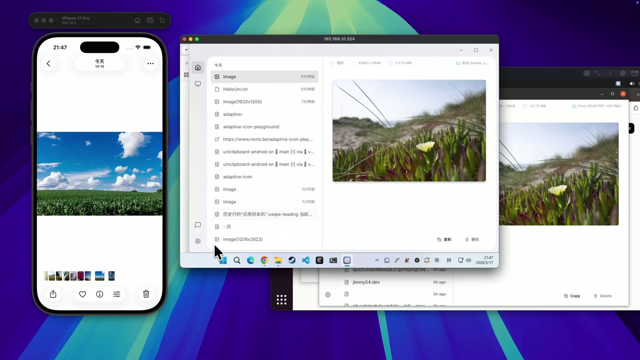Image resolution: width=640 pixels, height=360 pixels.
Task: Tap the back arrow in the iPhone Photos app
Action: (x=49, y=63)
